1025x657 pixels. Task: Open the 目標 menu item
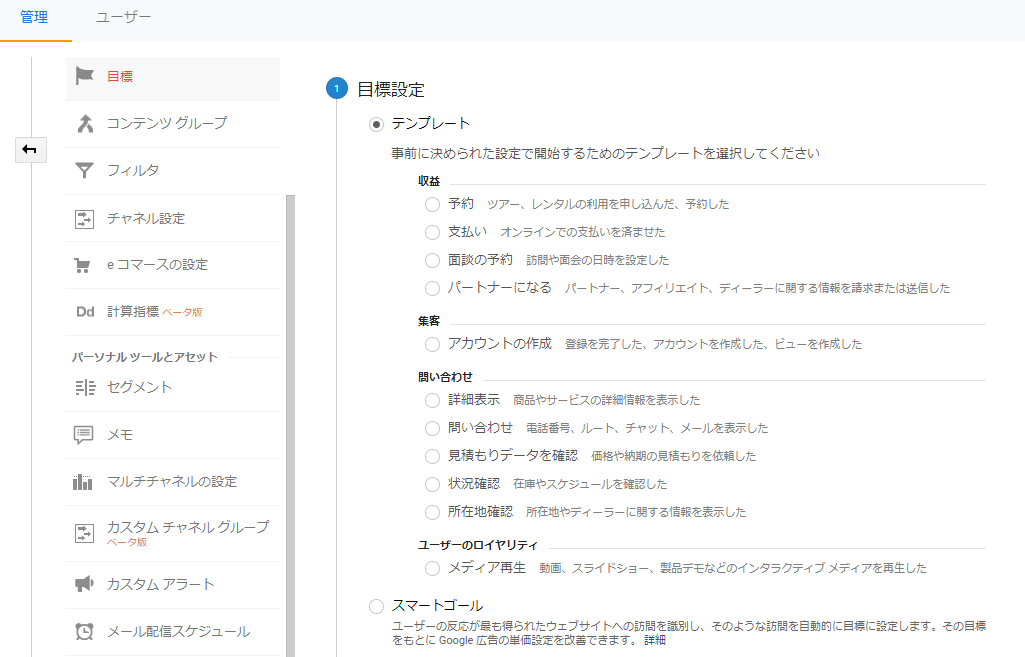(173, 77)
